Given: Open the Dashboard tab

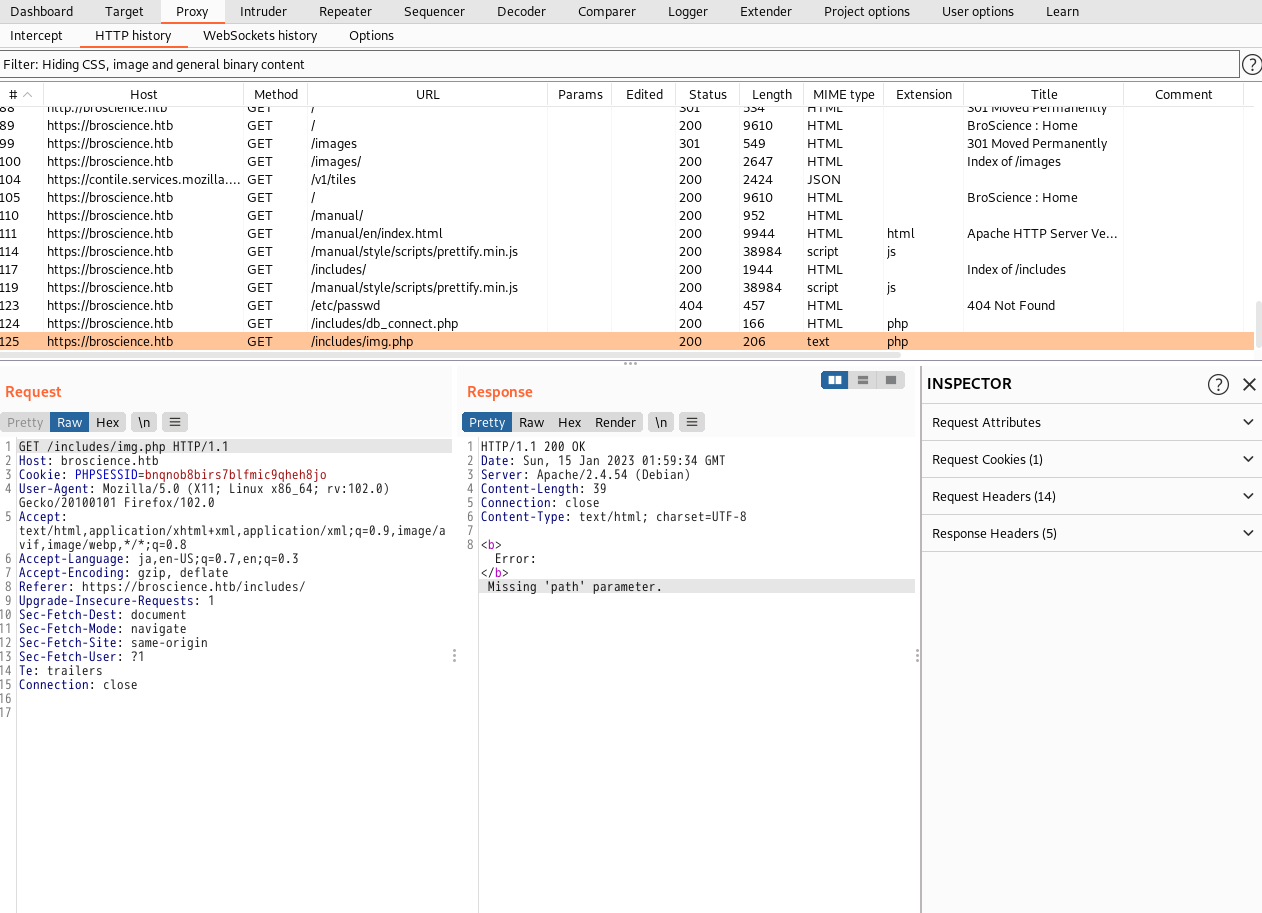Looking at the screenshot, I should (x=42, y=11).
